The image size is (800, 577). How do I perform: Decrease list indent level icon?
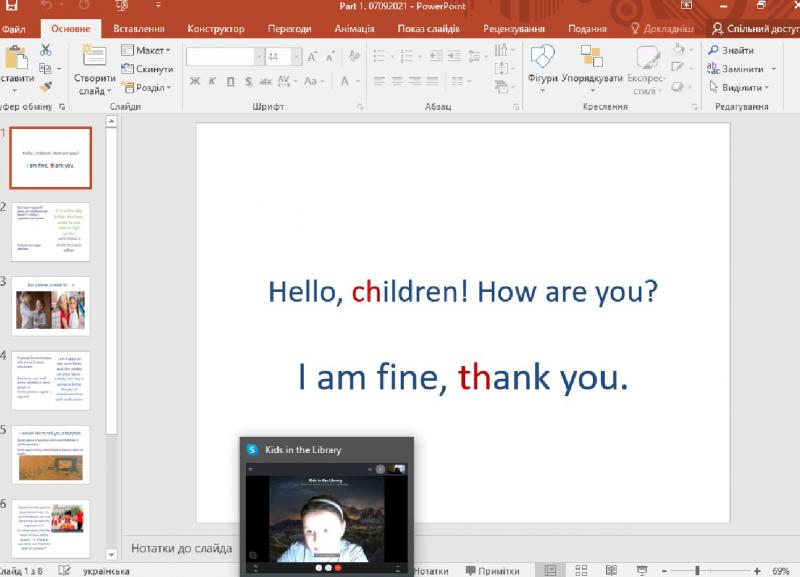click(x=436, y=56)
